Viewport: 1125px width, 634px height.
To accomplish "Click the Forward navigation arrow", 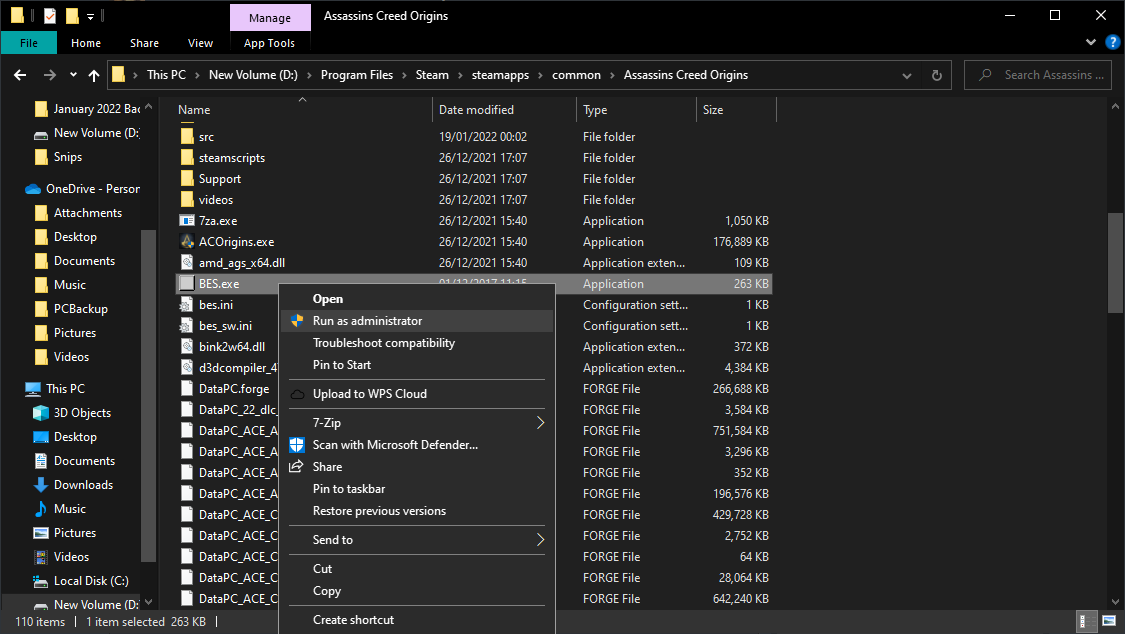I will pos(50,75).
